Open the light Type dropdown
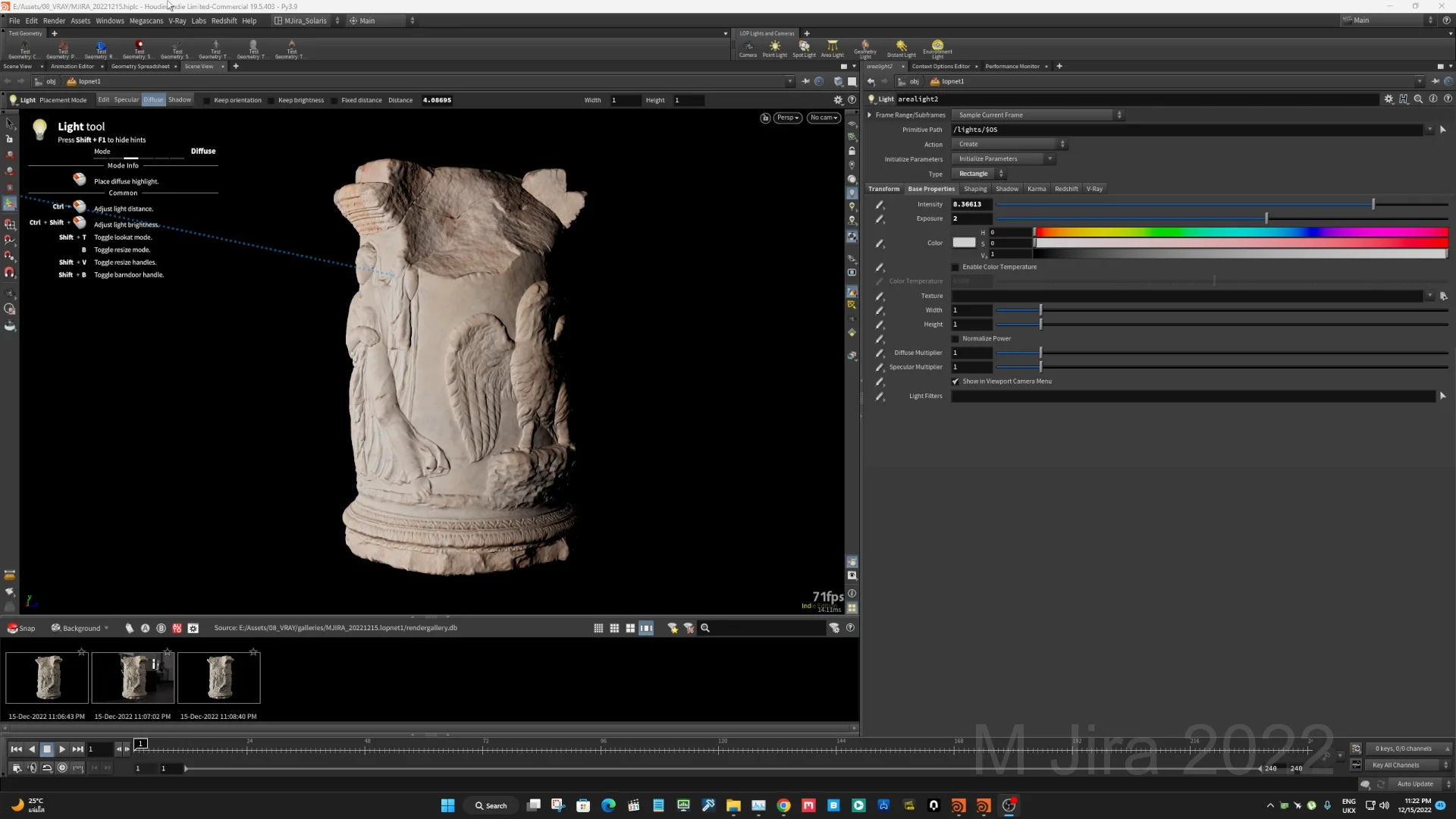The width and height of the screenshot is (1456, 819). click(x=978, y=174)
